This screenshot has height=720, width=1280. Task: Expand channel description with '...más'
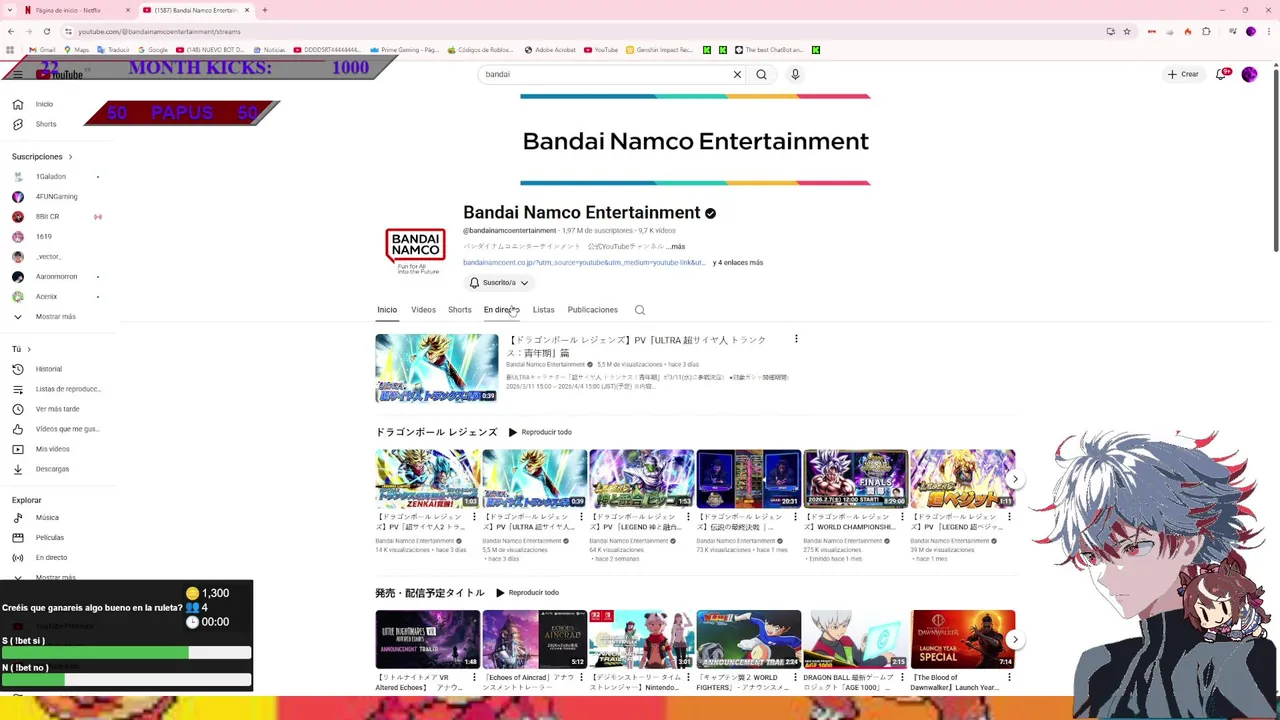click(677, 246)
